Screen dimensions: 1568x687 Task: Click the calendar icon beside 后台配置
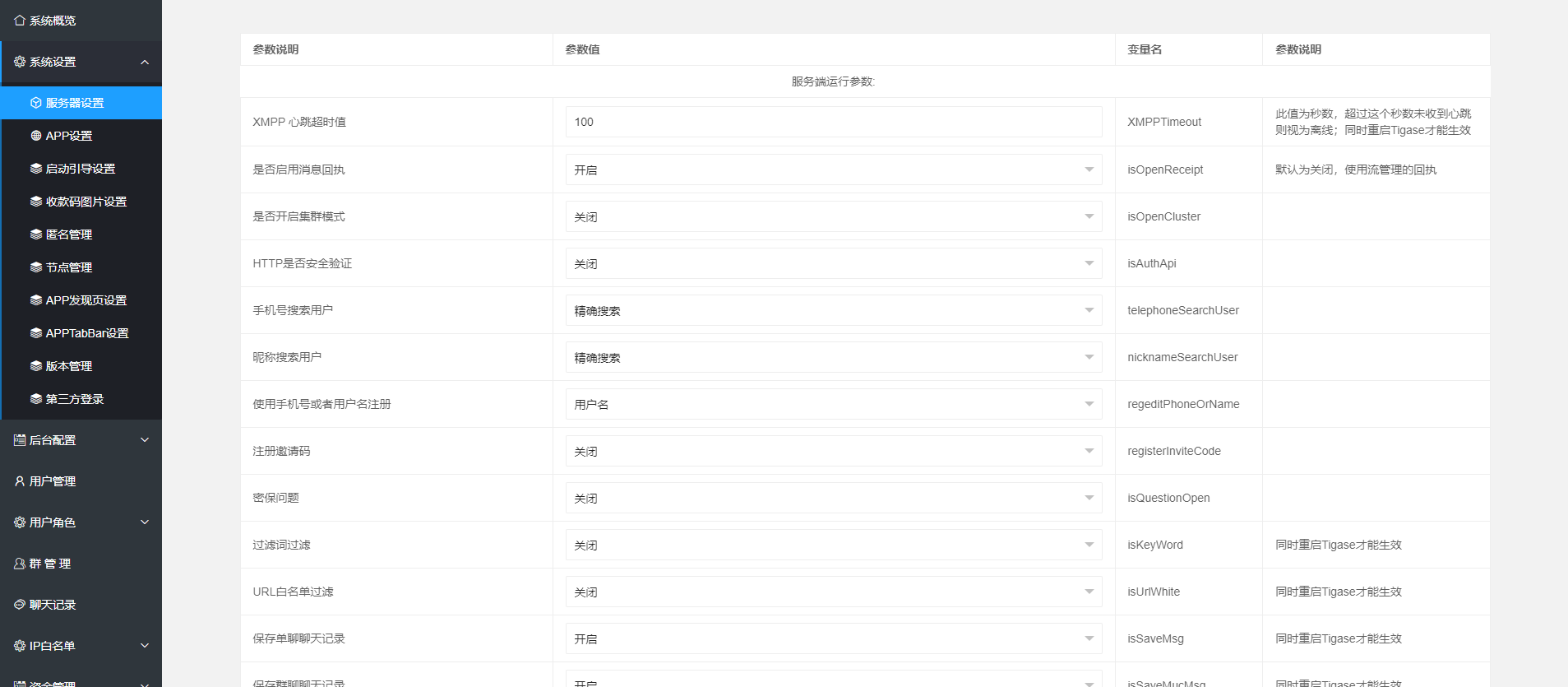point(20,440)
